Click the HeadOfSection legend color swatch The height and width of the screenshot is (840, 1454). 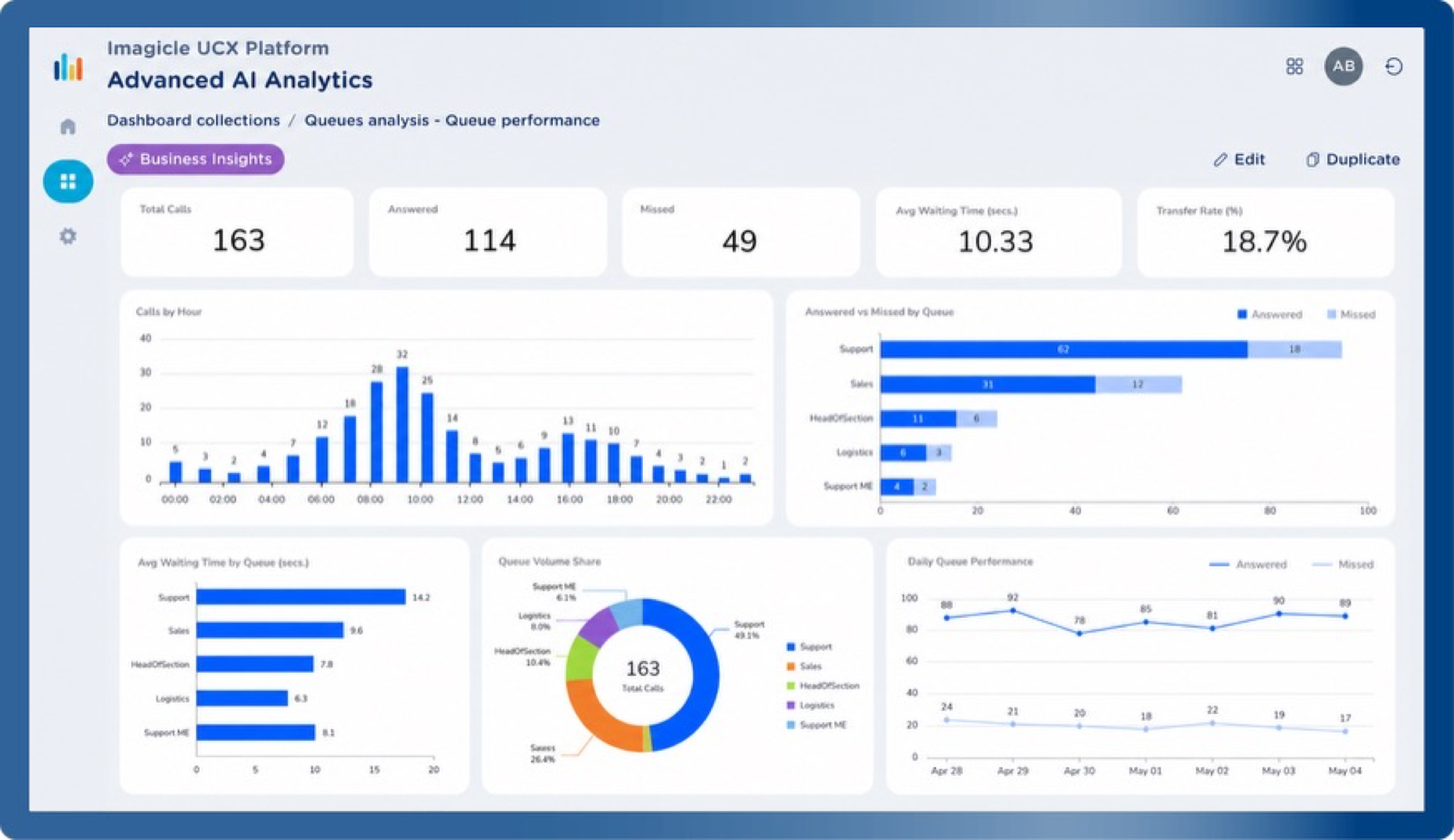(x=791, y=686)
